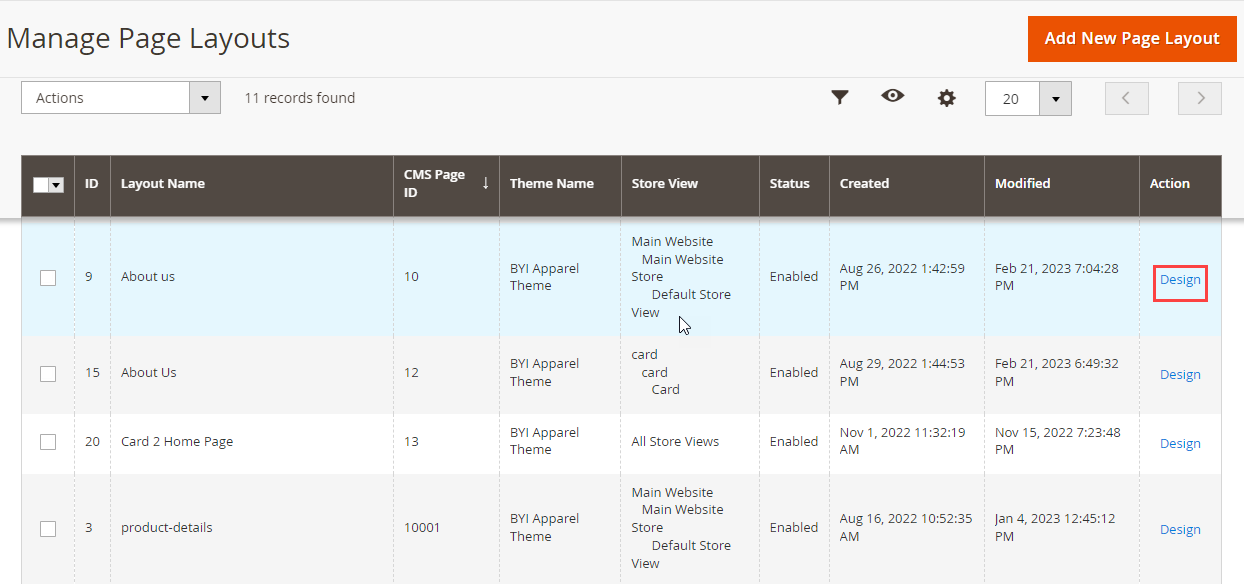This screenshot has width=1244, height=584.
Task: Select checkbox for layout ID 15
Action: click(x=48, y=373)
